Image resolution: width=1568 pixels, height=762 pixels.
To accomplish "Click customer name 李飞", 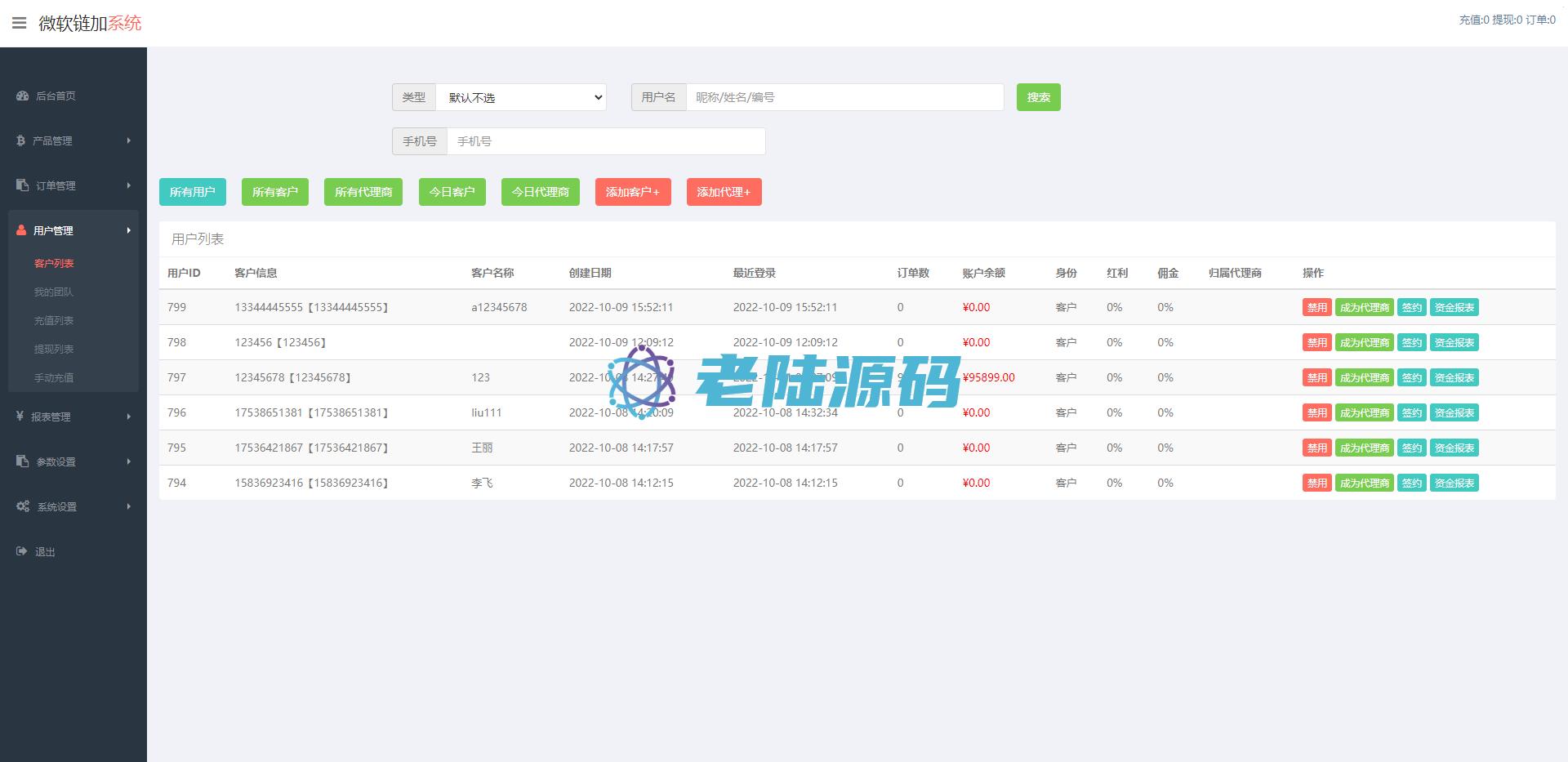I will click(482, 483).
